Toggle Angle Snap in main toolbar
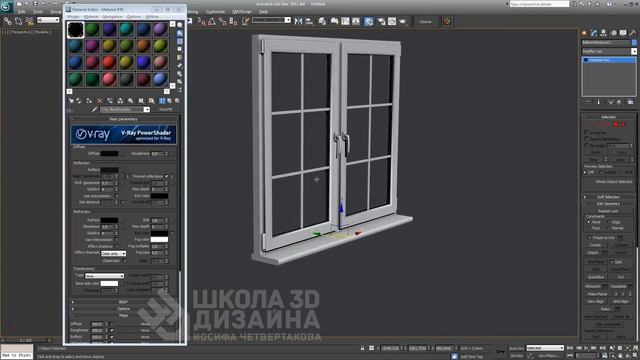640x360 pixels. click(x=212, y=21)
